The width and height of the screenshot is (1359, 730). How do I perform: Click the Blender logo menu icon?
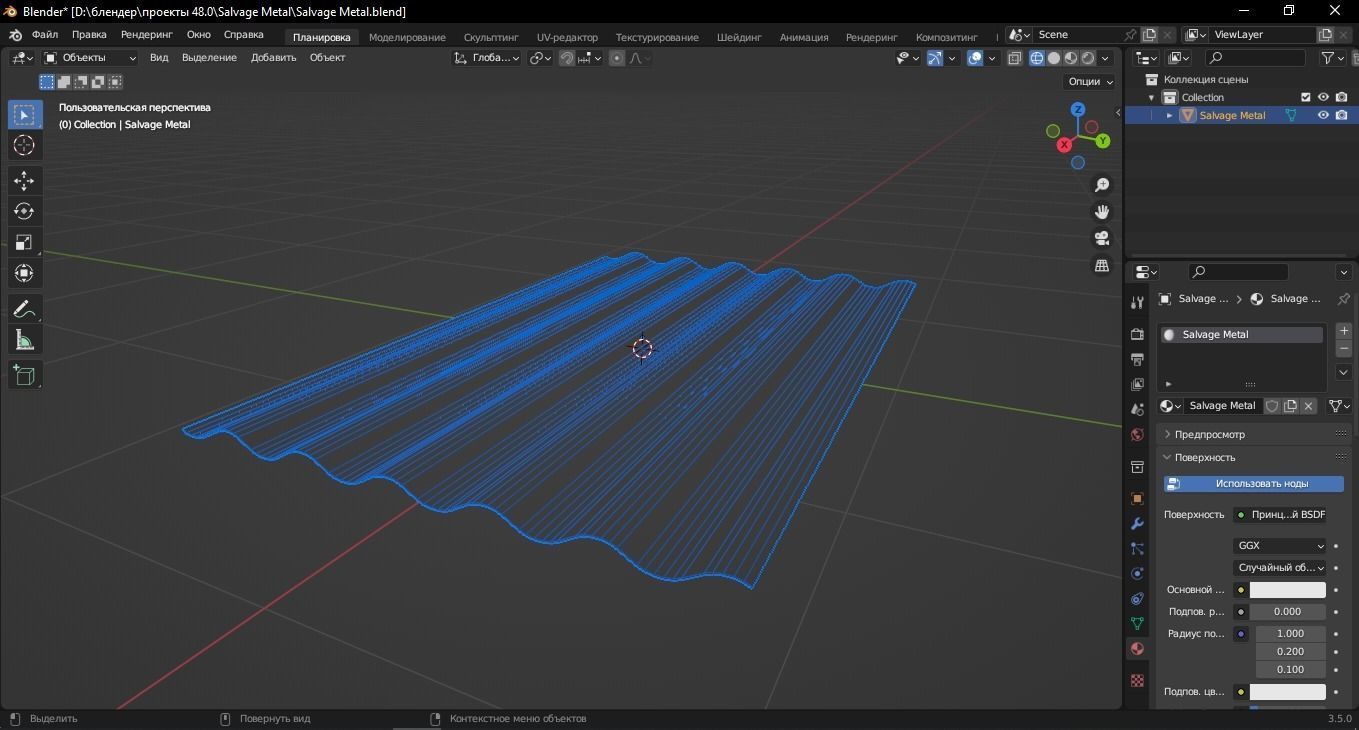[x=15, y=35]
